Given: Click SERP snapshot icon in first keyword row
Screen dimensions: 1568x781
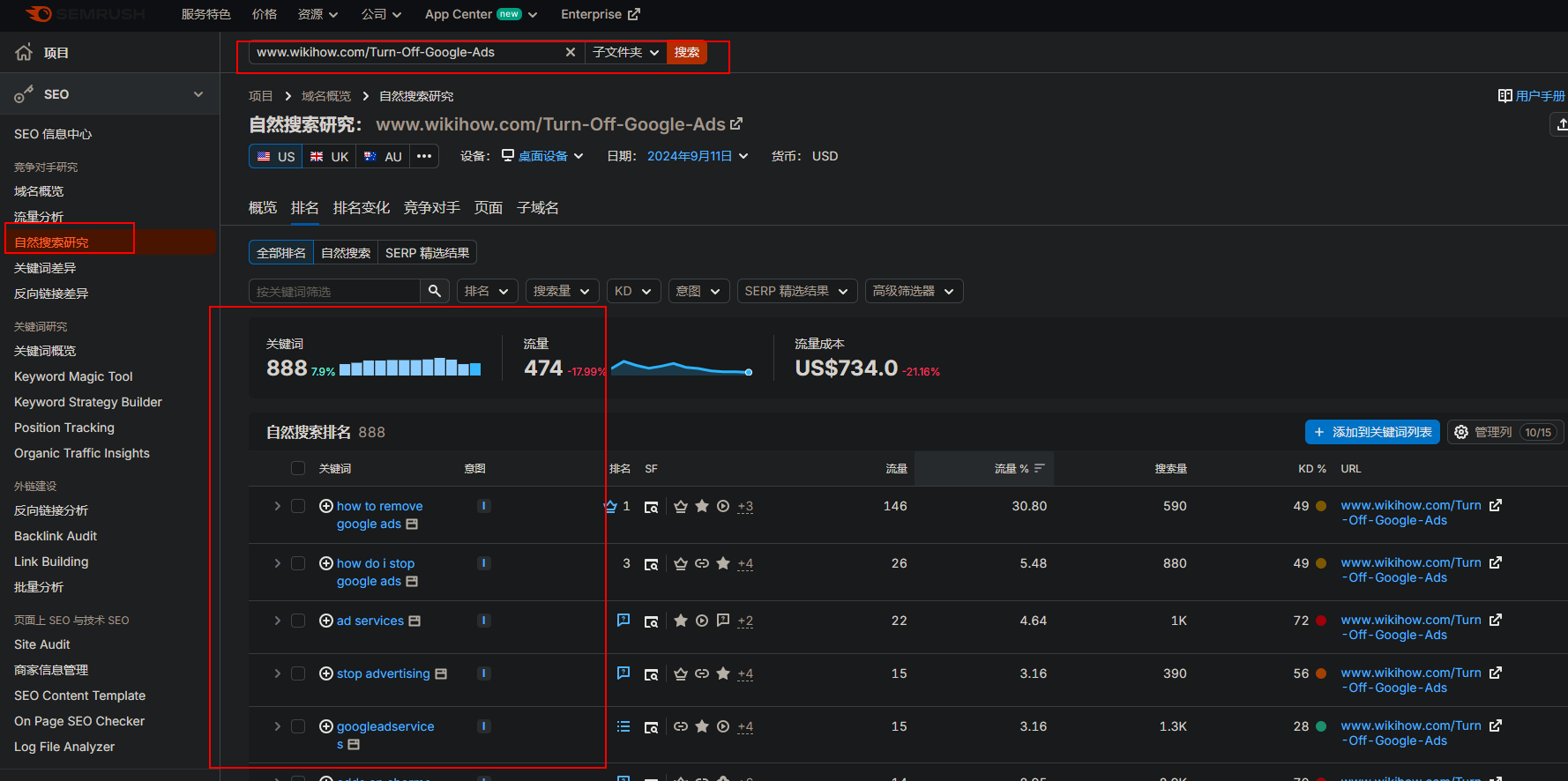Looking at the screenshot, I should (x=651, y=507).
